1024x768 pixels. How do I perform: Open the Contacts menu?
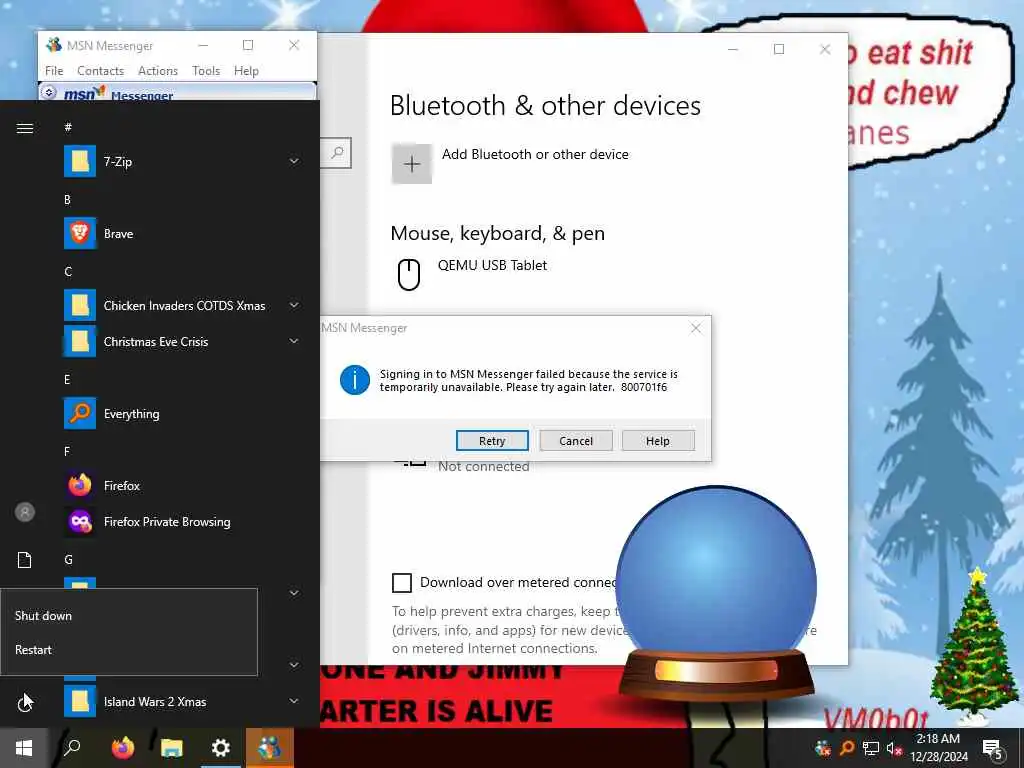point(101,71)
